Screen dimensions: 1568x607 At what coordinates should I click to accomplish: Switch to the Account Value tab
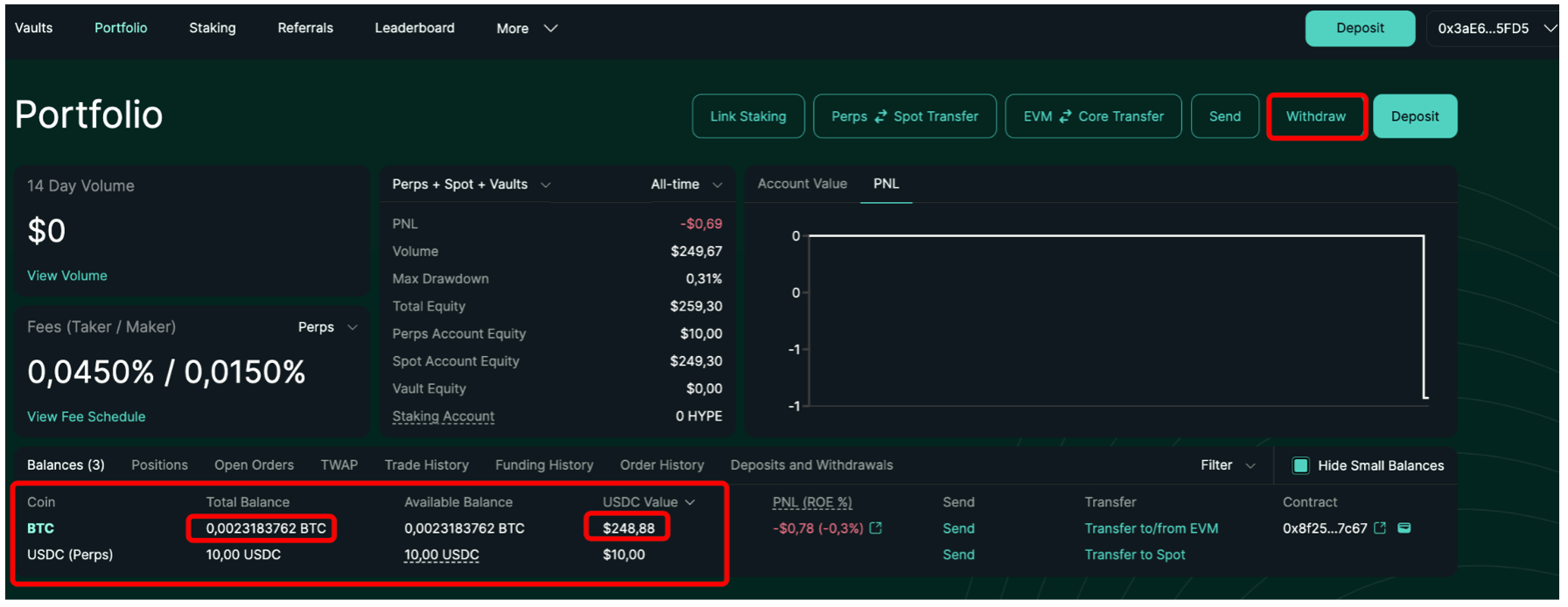tap(801, 184)
